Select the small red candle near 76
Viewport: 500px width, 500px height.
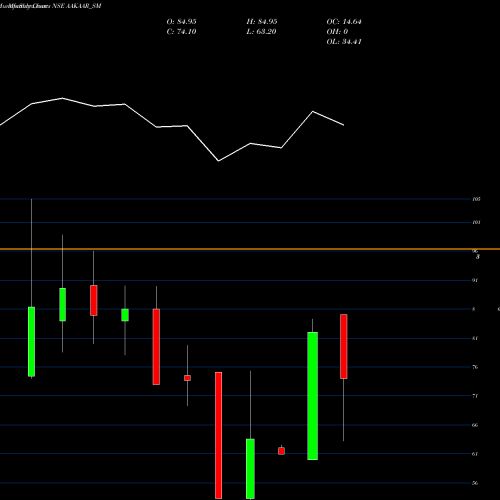187,378
